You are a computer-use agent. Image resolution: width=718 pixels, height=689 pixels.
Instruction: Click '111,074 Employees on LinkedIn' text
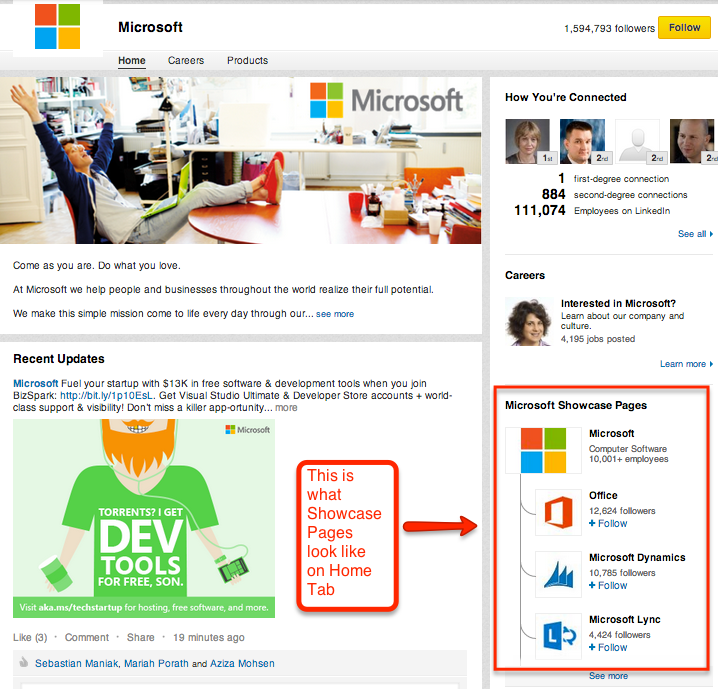[x=592, y=211]
